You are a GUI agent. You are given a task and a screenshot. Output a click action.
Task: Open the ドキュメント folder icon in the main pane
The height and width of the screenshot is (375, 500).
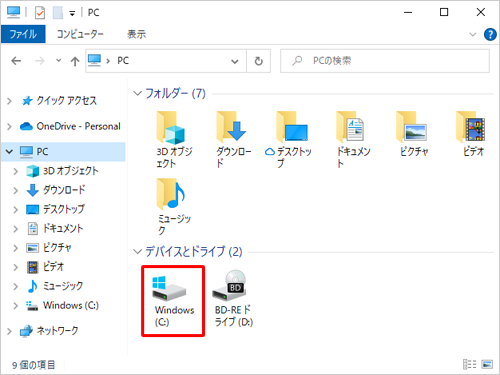(x=350, y=127)
